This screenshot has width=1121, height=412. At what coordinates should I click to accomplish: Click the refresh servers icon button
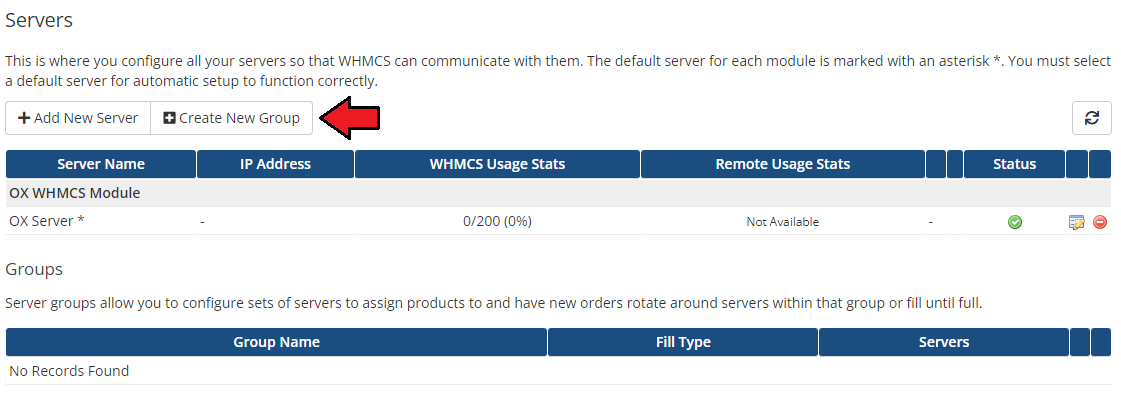(x=1091, y=118)
